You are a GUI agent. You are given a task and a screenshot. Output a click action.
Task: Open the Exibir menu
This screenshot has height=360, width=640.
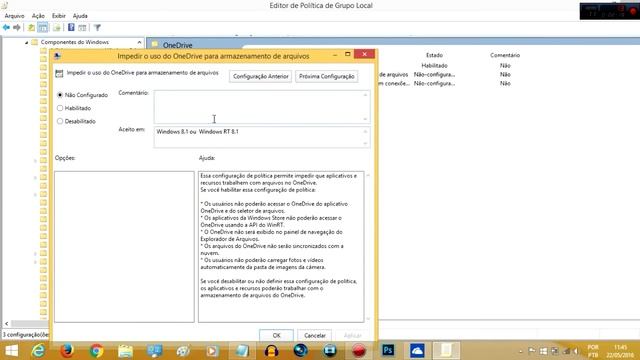[59, 16]
